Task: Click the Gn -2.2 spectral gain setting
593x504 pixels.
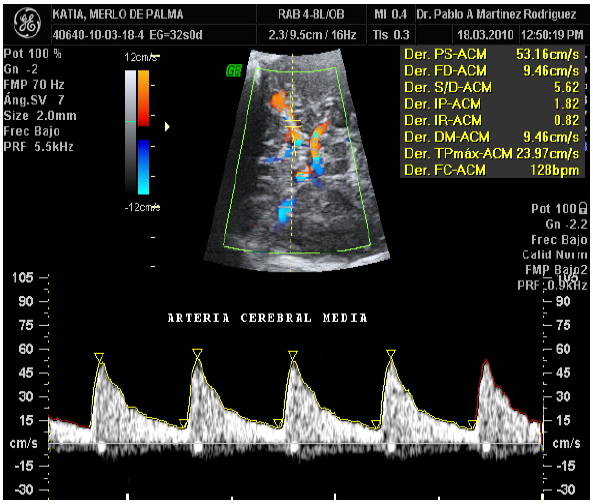Action: [x=566, y=224]
